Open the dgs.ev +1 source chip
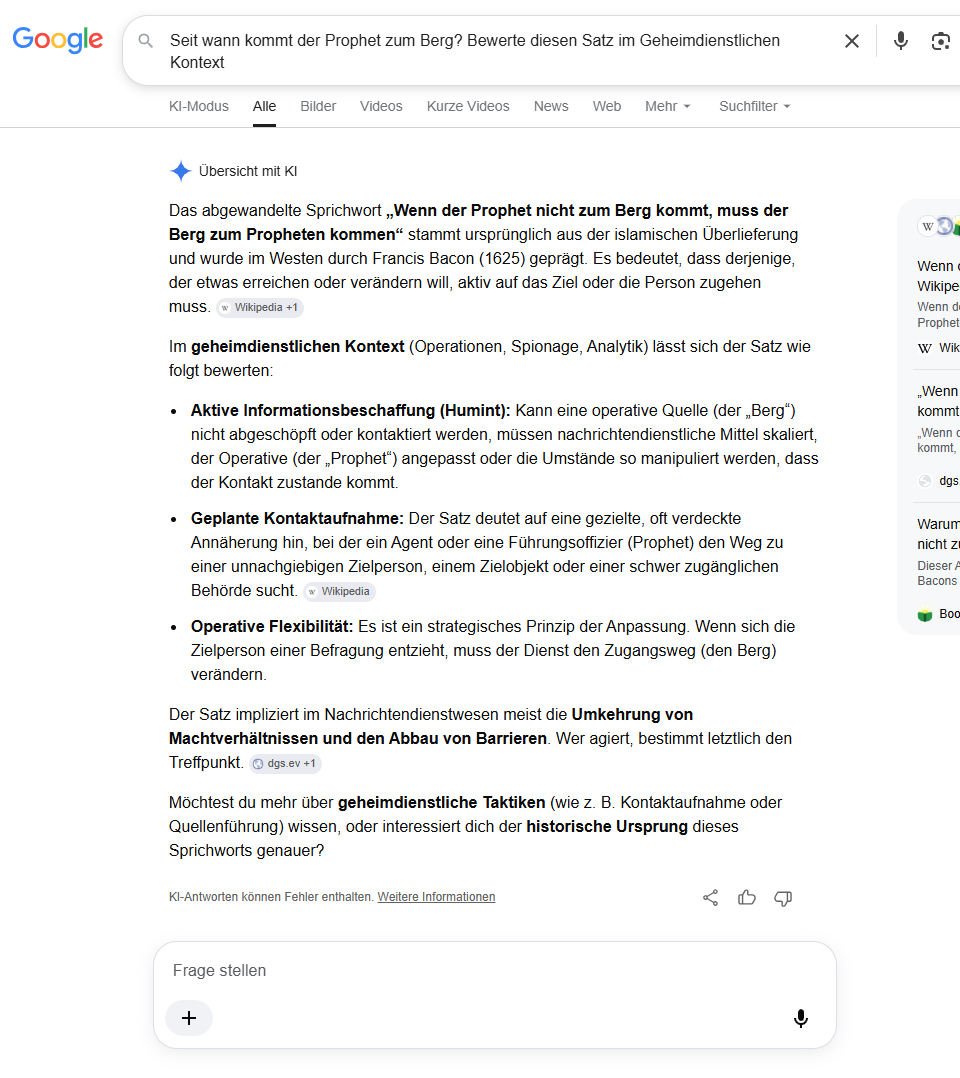Viewport: 960px width, 1078px height. 285,763
